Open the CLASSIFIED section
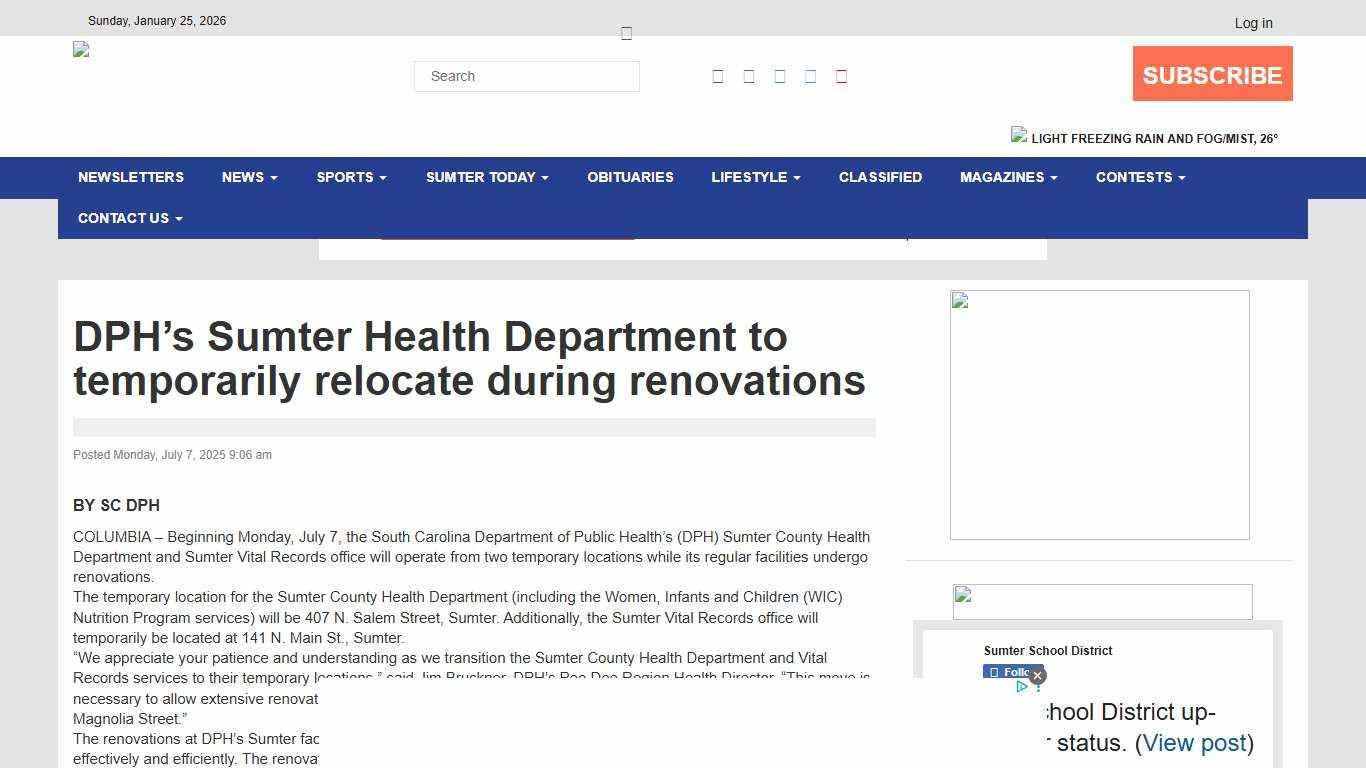 pyautogui.click(x=880, y=177)
